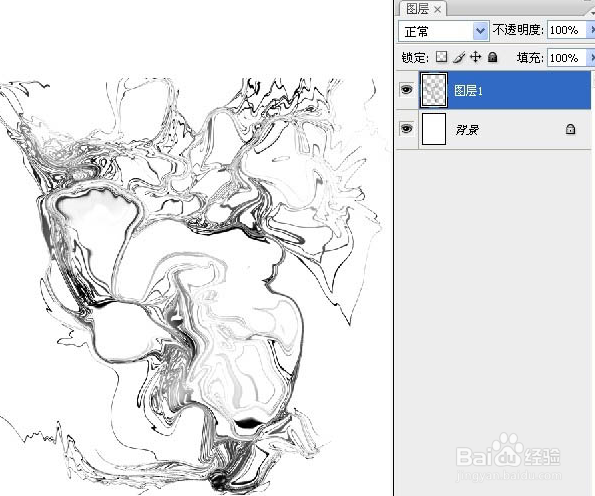Hide the 背景 layer eye icon
595x496 pixels.
406,129
